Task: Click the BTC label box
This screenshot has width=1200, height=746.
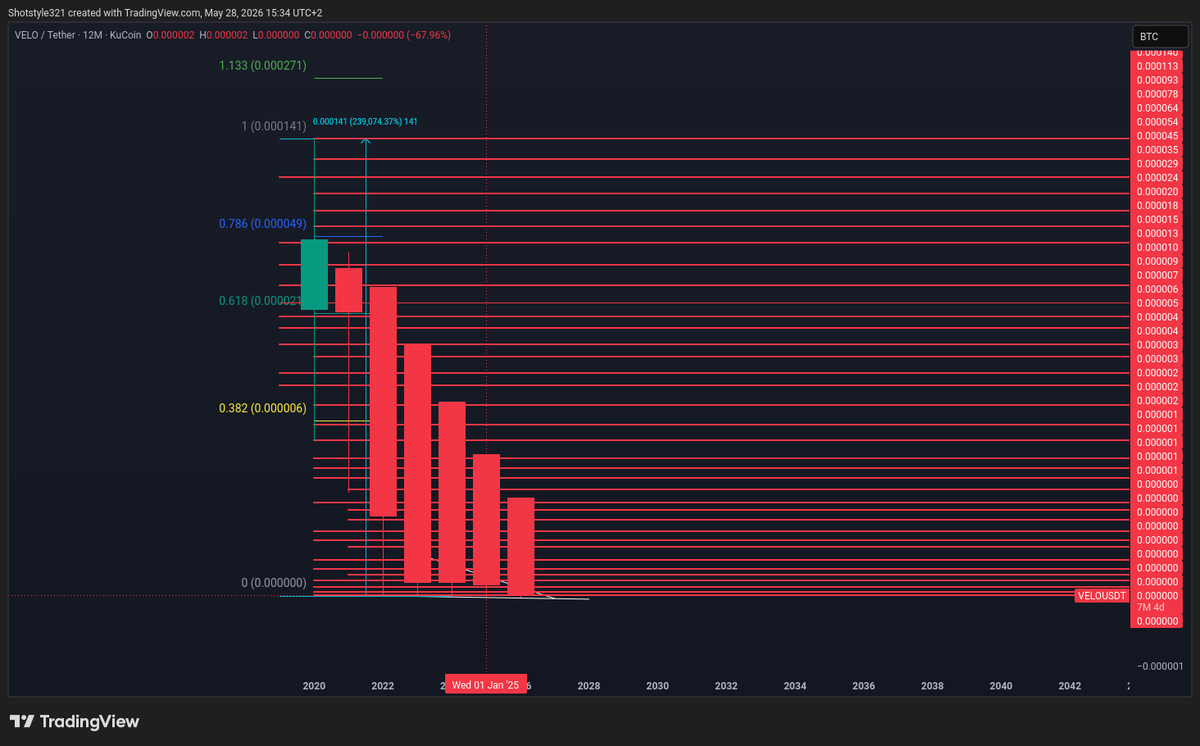Action: [x=1162, y=37]
